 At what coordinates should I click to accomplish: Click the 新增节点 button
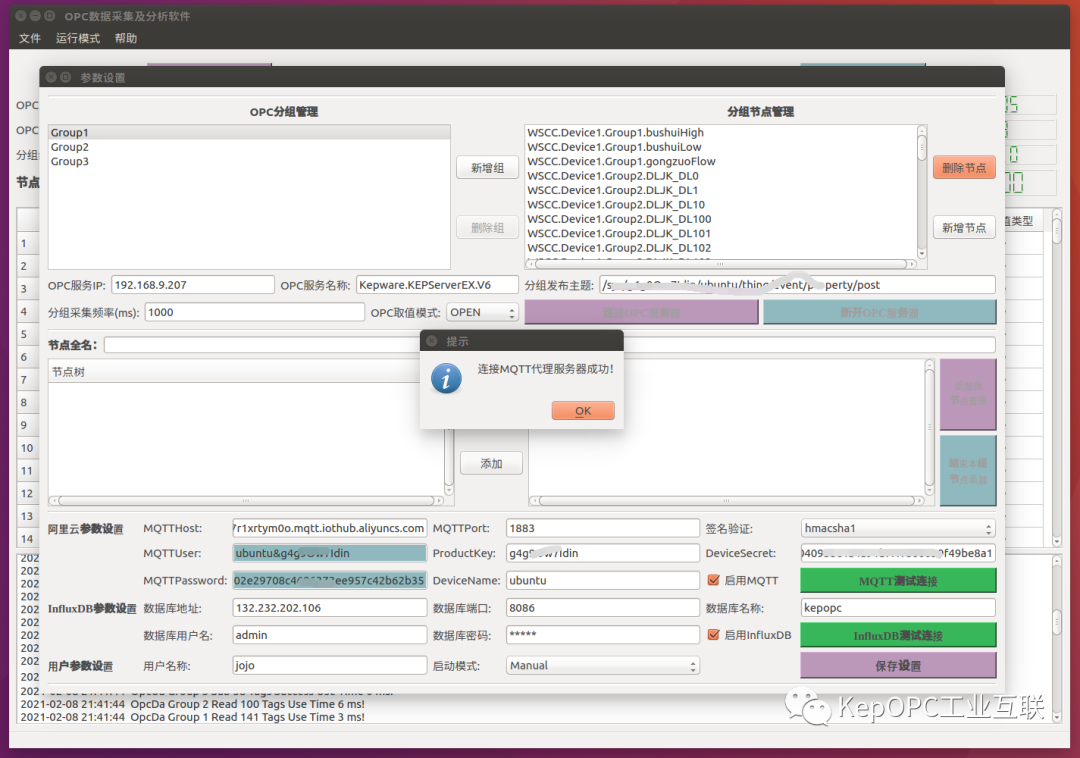coord(964,228)
